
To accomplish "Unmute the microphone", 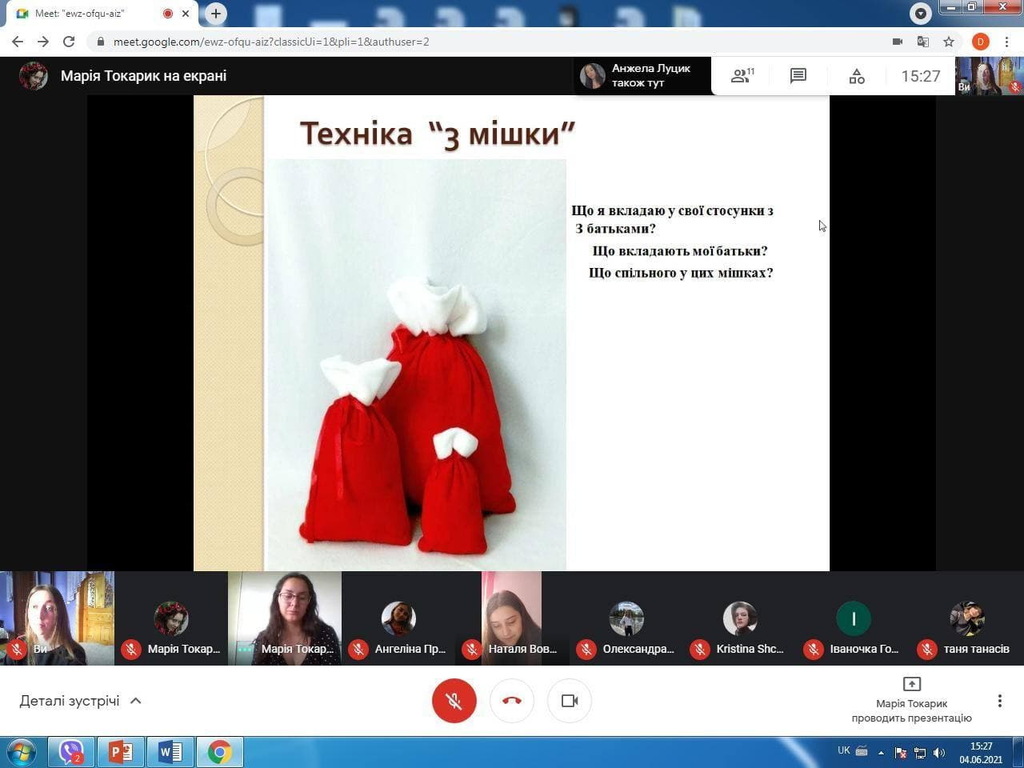I will pyautogui.click(x=454, y=701).
